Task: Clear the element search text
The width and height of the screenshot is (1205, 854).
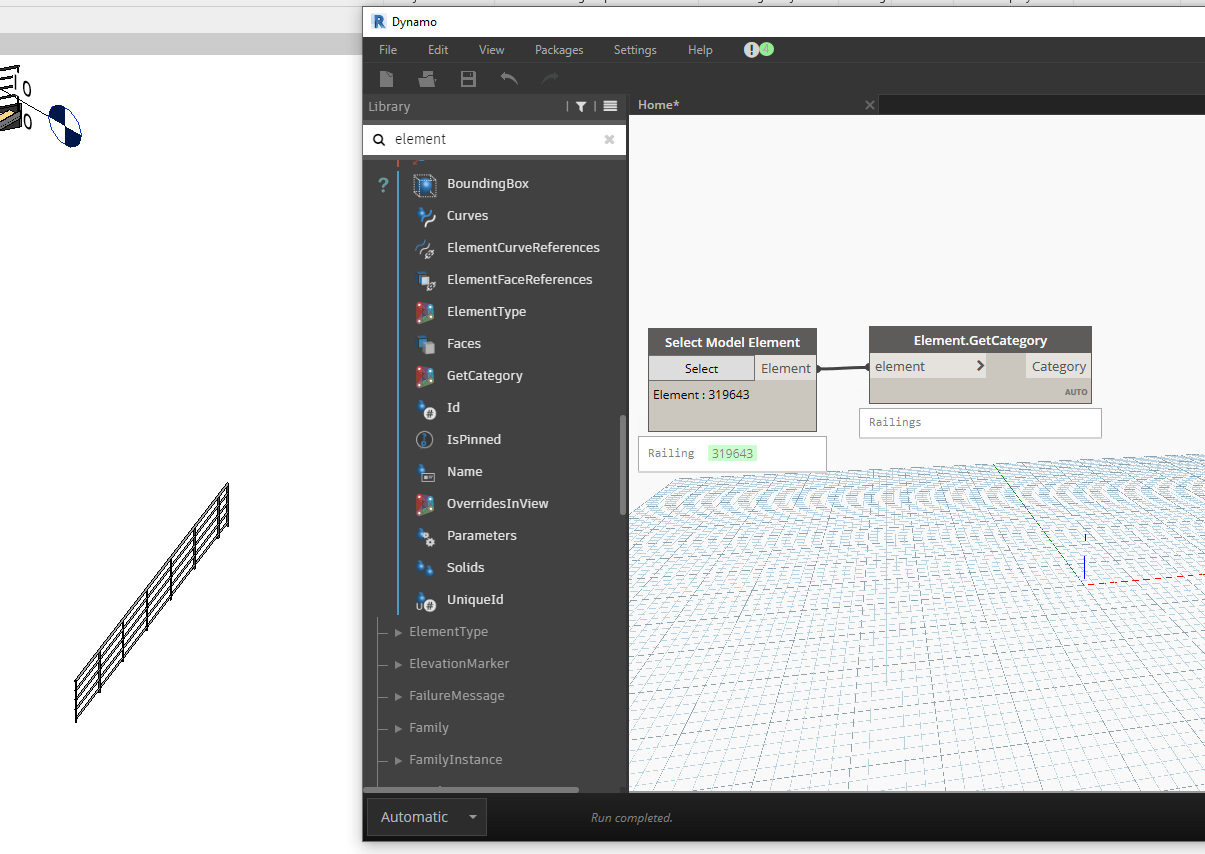Action: tap(609, 140)
